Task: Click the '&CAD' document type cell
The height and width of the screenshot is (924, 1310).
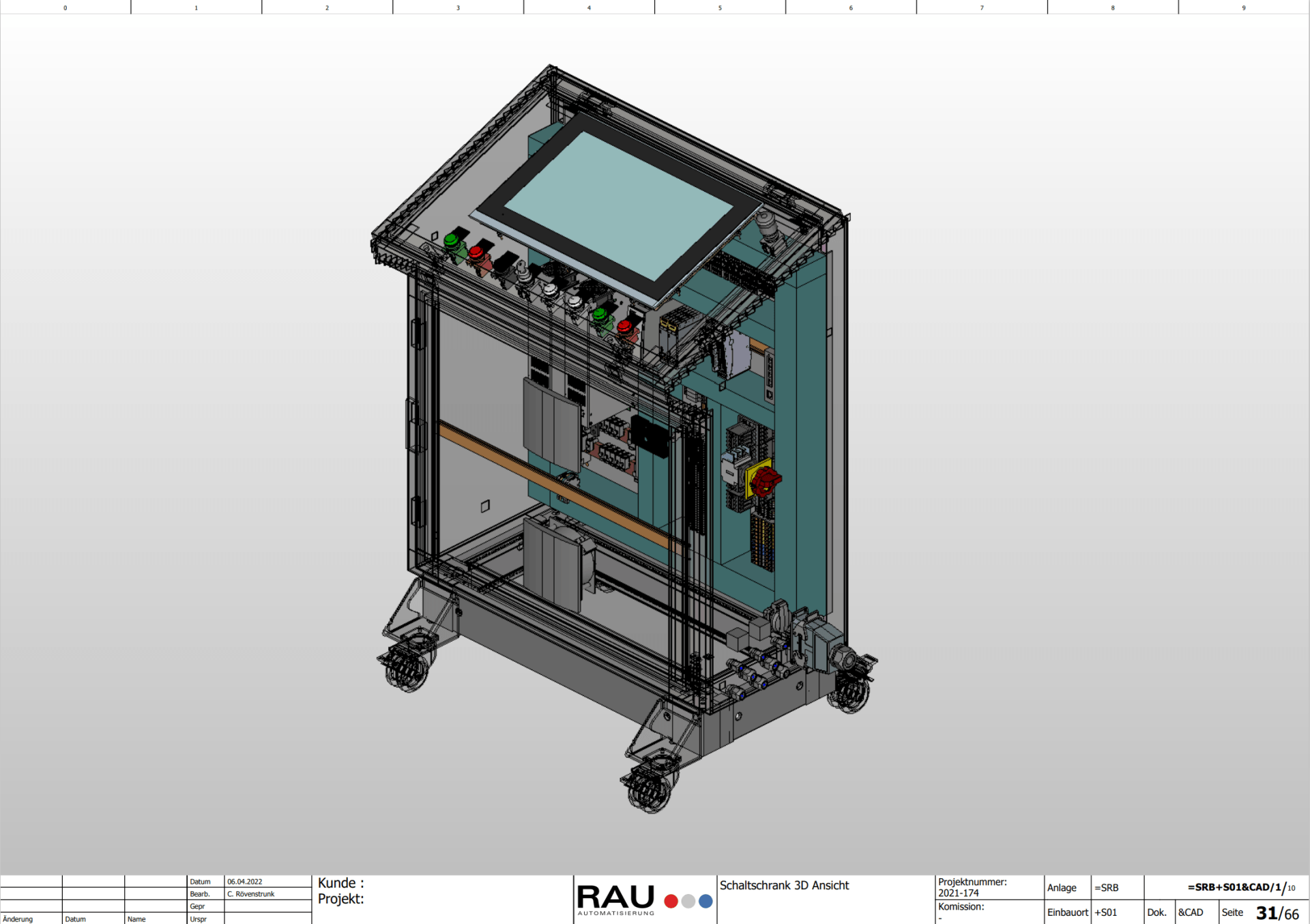Action: pos(1191,912)
